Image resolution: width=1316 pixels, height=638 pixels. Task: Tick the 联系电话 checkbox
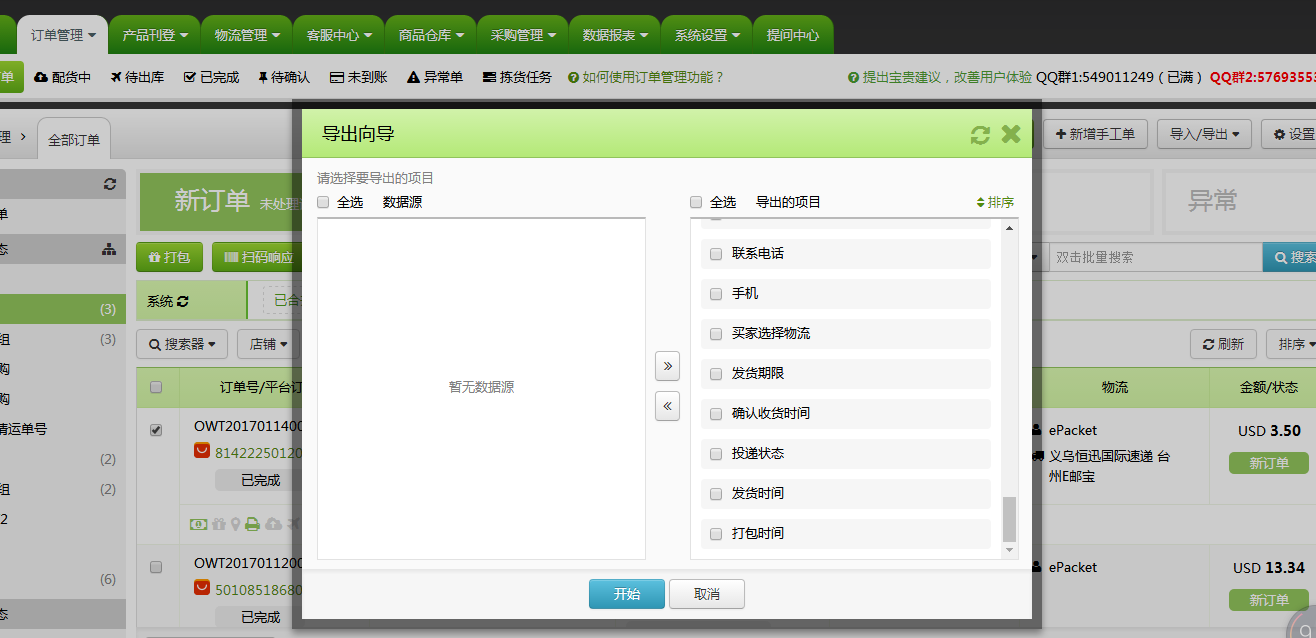(x=716, y=254)
